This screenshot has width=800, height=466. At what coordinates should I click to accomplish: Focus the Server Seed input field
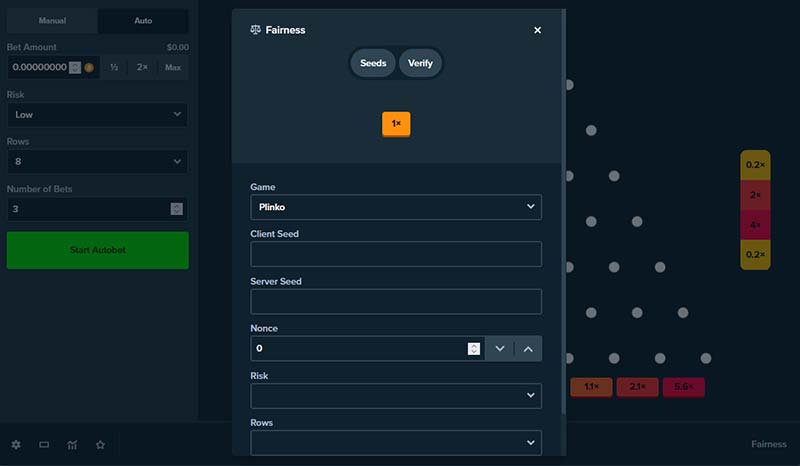coord(396,302)
